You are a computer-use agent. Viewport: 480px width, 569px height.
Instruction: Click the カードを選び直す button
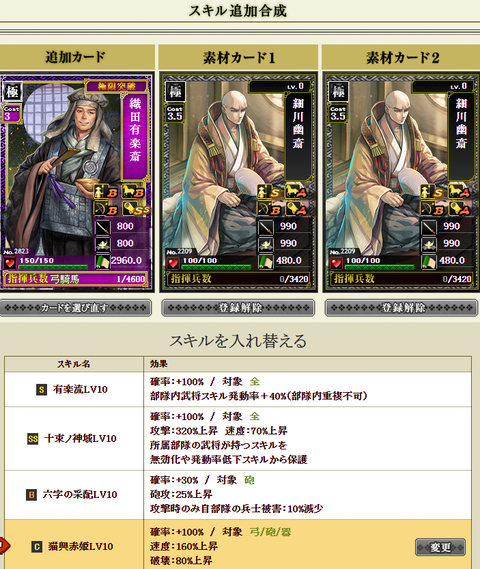pos(75,308)
